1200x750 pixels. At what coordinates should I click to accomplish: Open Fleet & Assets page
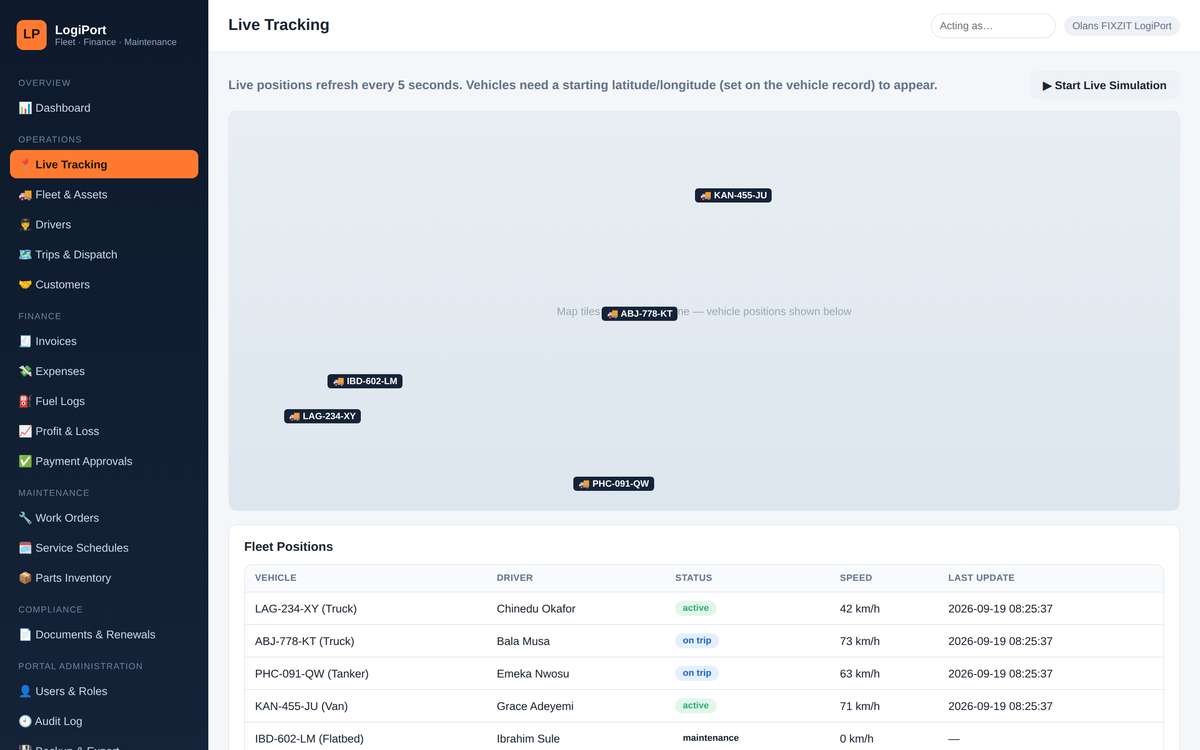point(104,195)
